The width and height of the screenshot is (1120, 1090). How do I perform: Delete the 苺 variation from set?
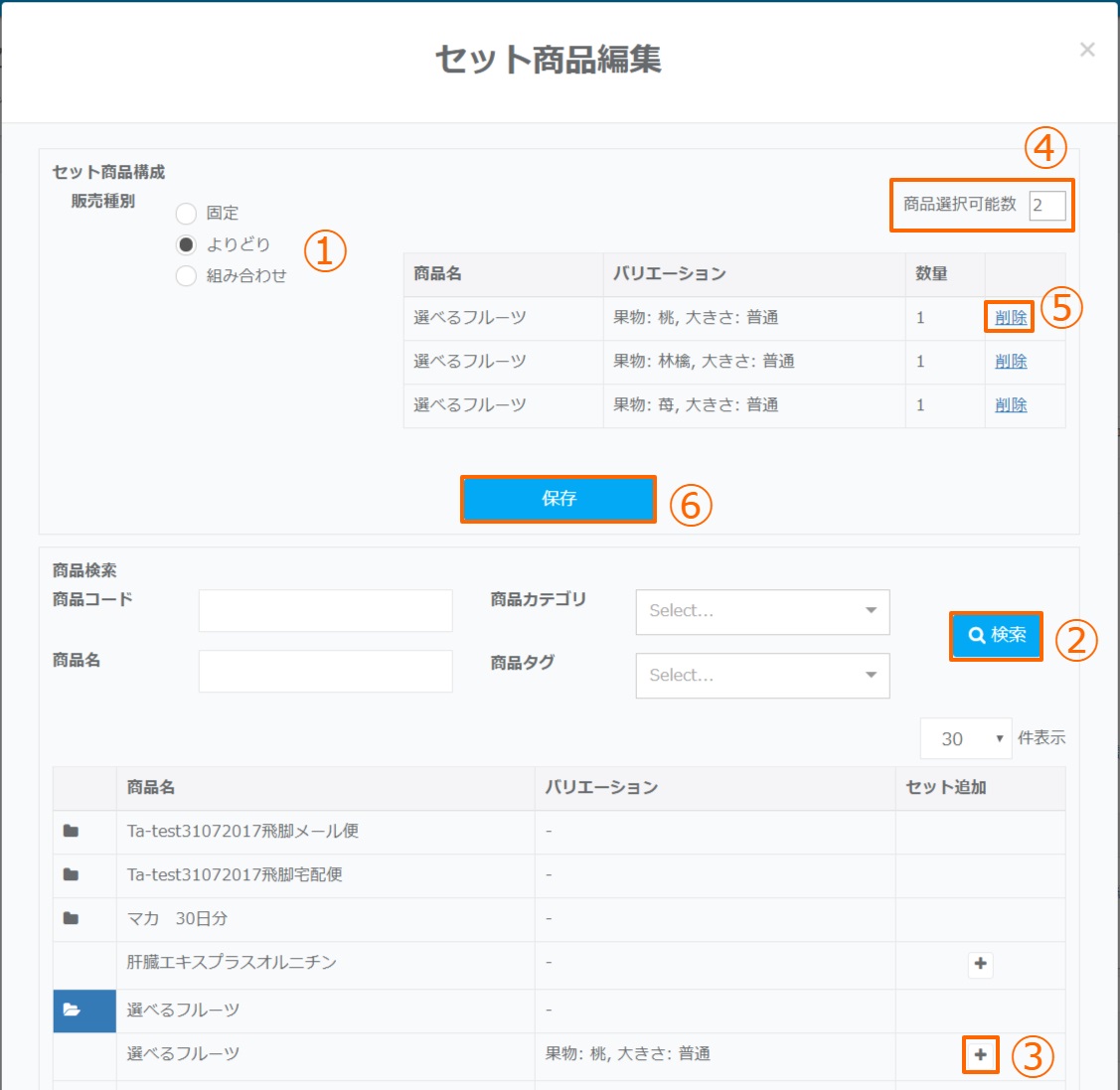1011,405
